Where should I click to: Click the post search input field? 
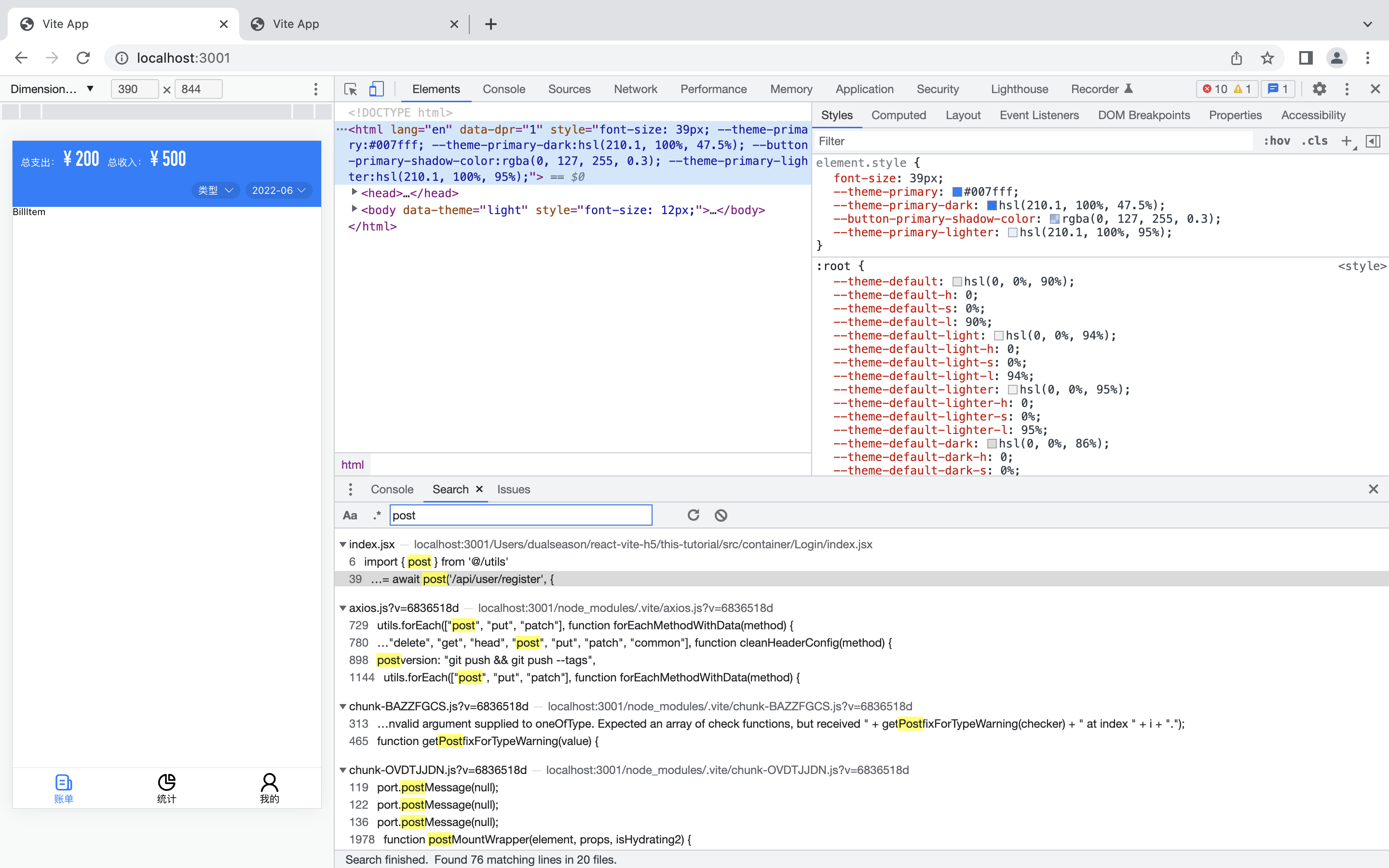click(x=521, y=515)
